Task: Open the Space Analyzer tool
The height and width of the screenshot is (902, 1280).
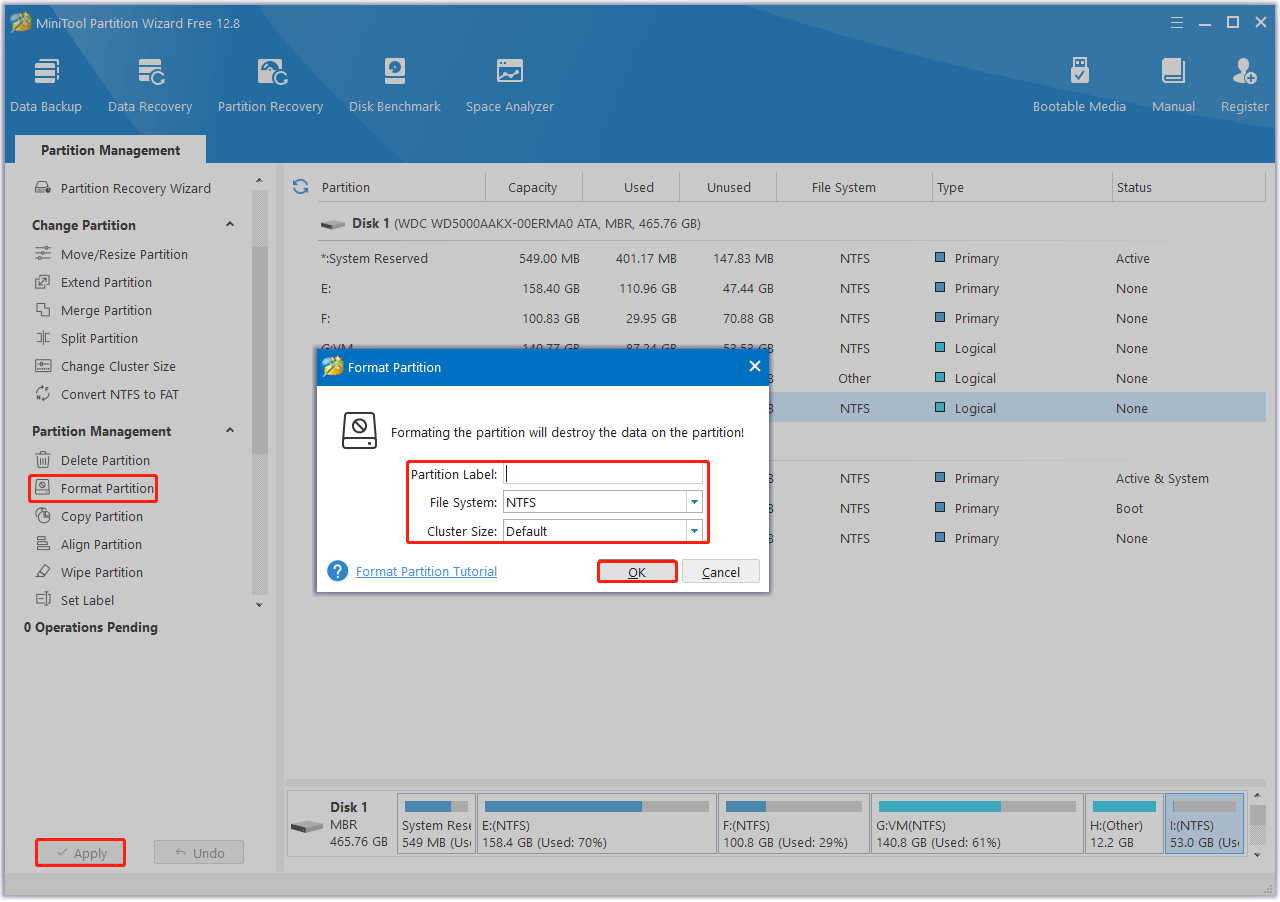Action: (x=509, y=85)
